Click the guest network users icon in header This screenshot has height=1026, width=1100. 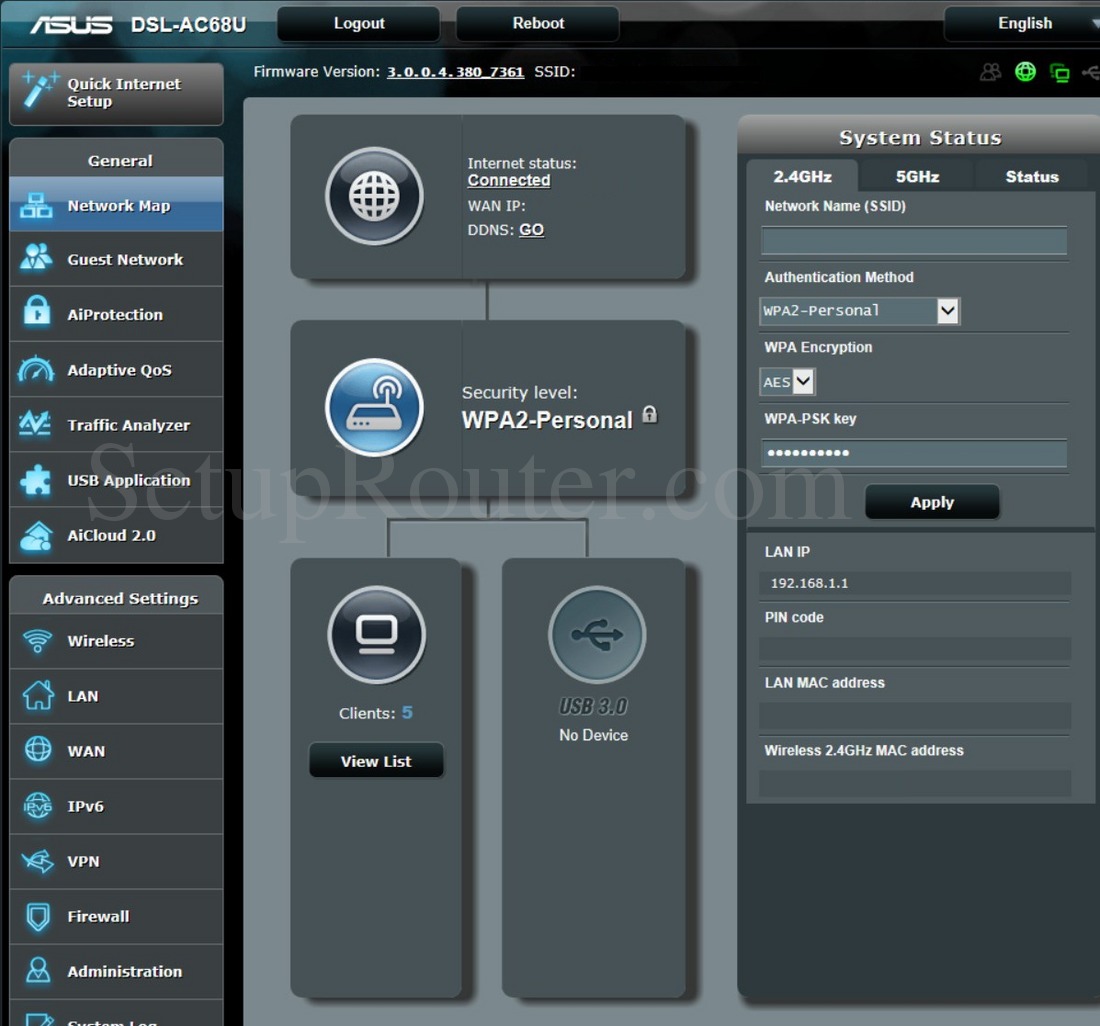(x=990, y=72)
